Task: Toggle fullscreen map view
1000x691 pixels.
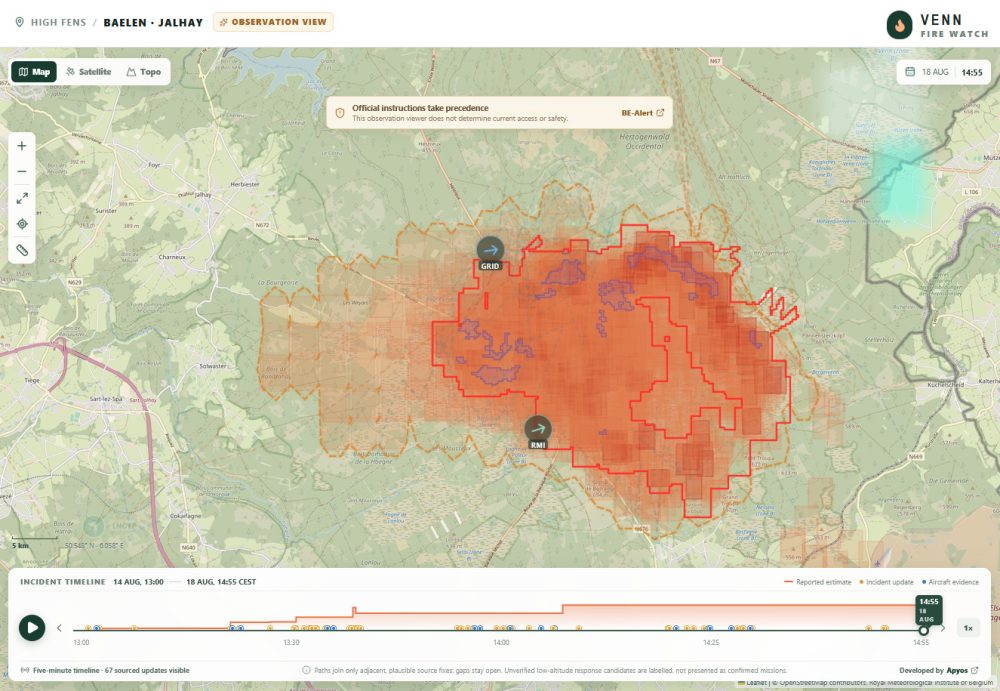Action: tap(22, 198)
